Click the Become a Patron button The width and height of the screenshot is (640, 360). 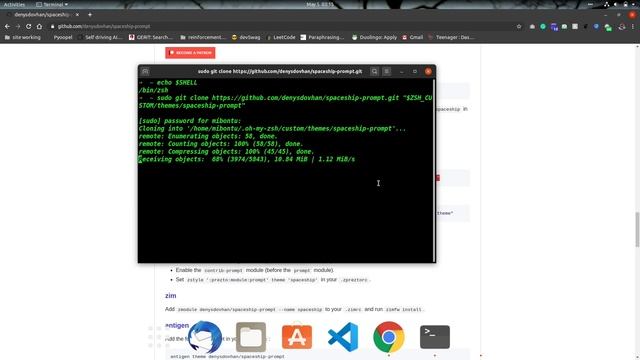coord(190,53)
